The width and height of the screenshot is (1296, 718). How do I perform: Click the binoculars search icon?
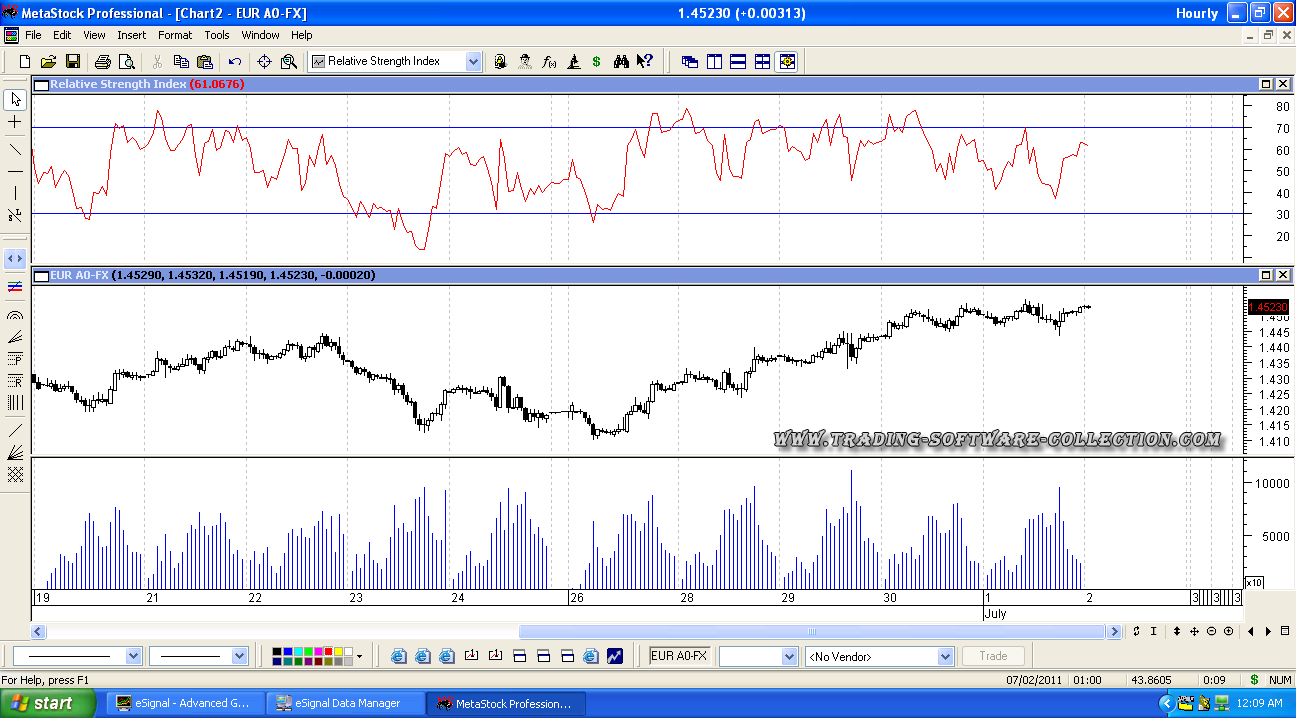point(621,62)
